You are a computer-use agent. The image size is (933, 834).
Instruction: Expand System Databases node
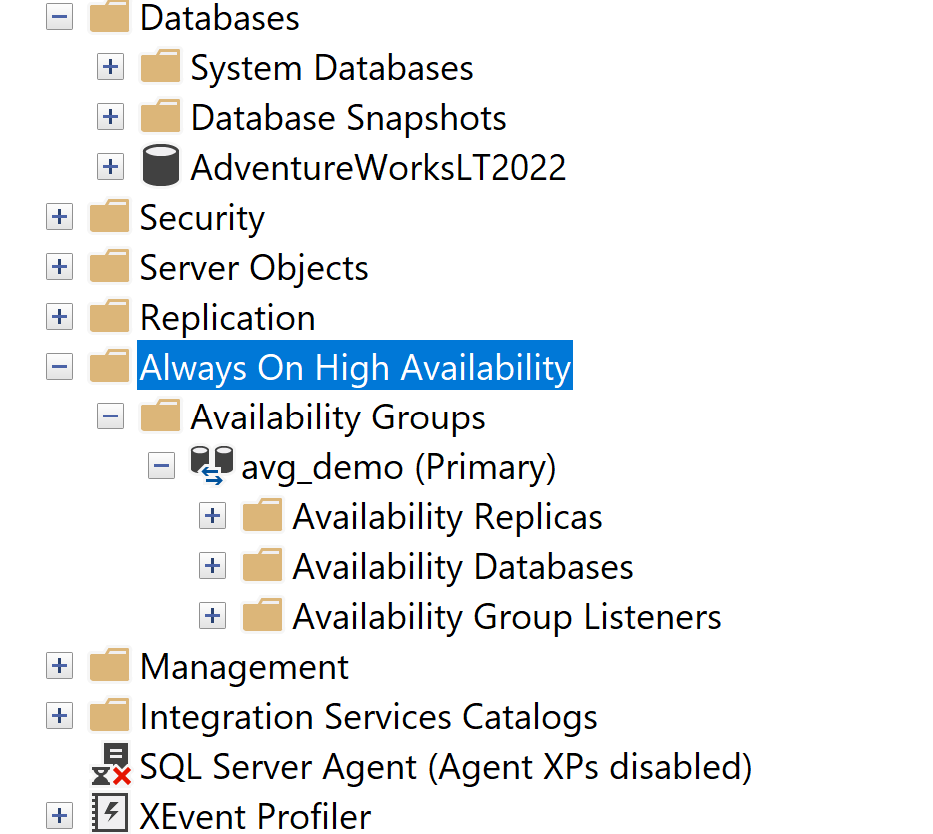pyautogui.click(x=111, y=67)
